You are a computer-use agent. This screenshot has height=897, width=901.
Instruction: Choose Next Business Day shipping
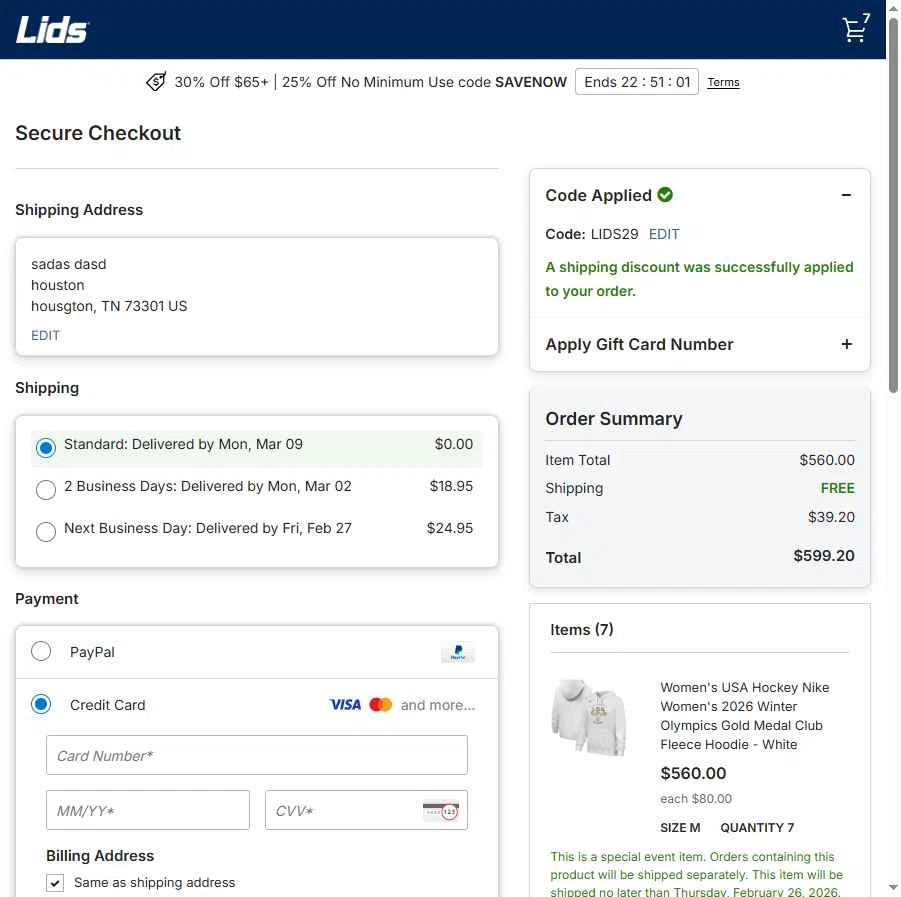tap(45, 532)
